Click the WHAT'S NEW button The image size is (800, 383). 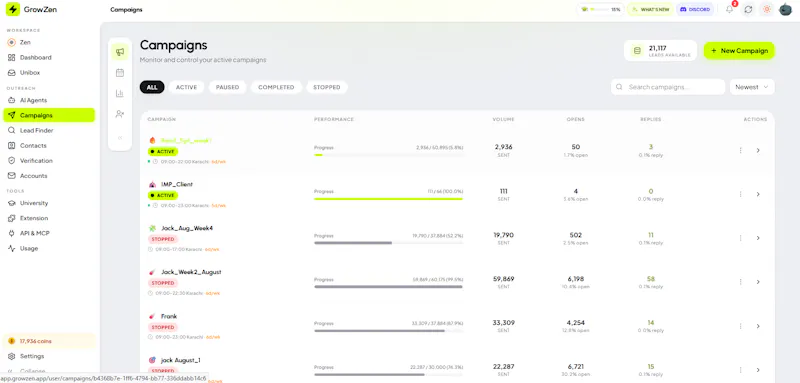[x=650, y=9]
